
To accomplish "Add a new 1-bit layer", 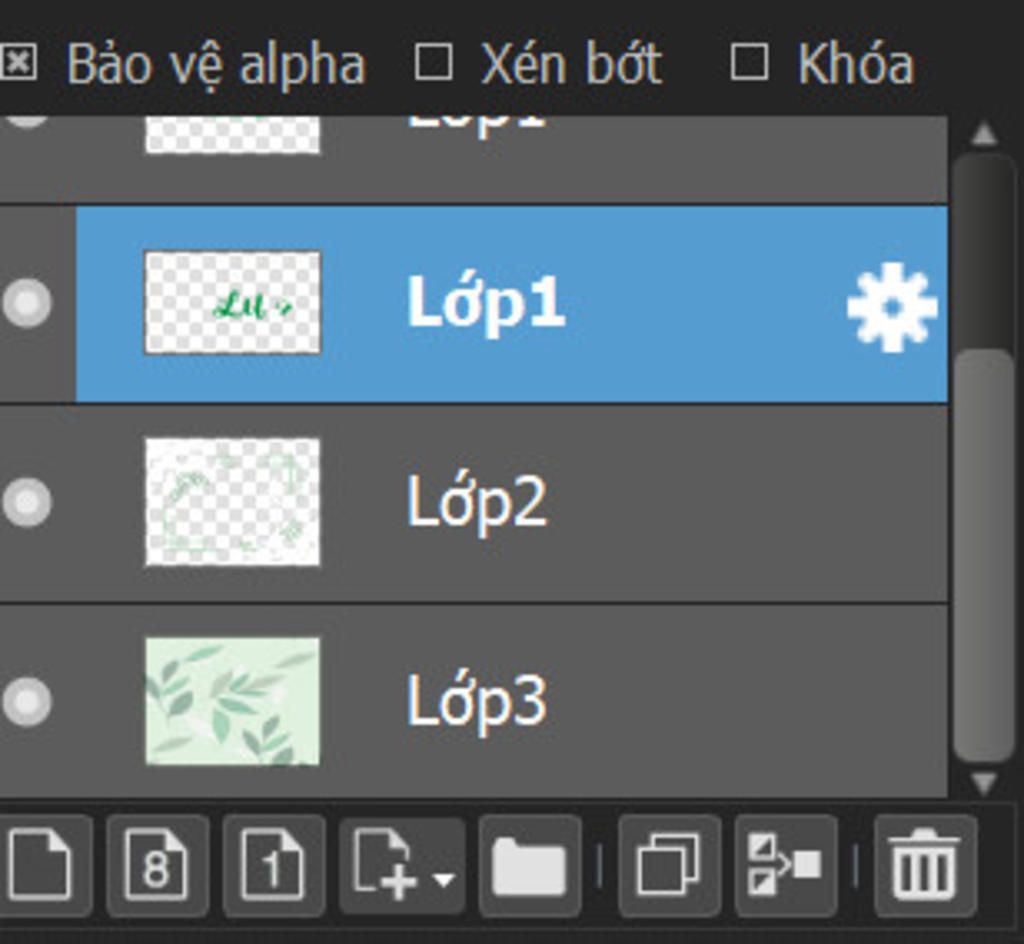I will click(274, 866).
